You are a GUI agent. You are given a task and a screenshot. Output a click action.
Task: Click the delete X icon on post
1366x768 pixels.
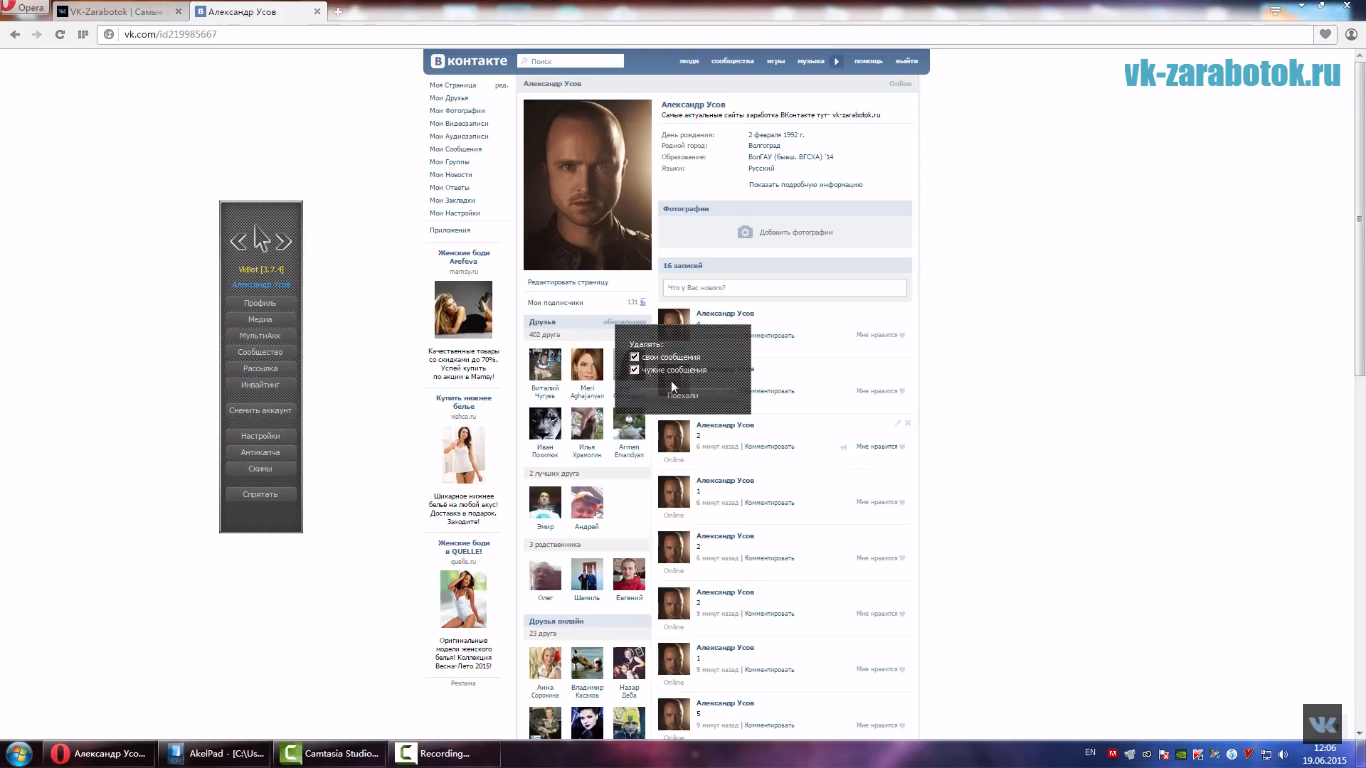(908, 423)
